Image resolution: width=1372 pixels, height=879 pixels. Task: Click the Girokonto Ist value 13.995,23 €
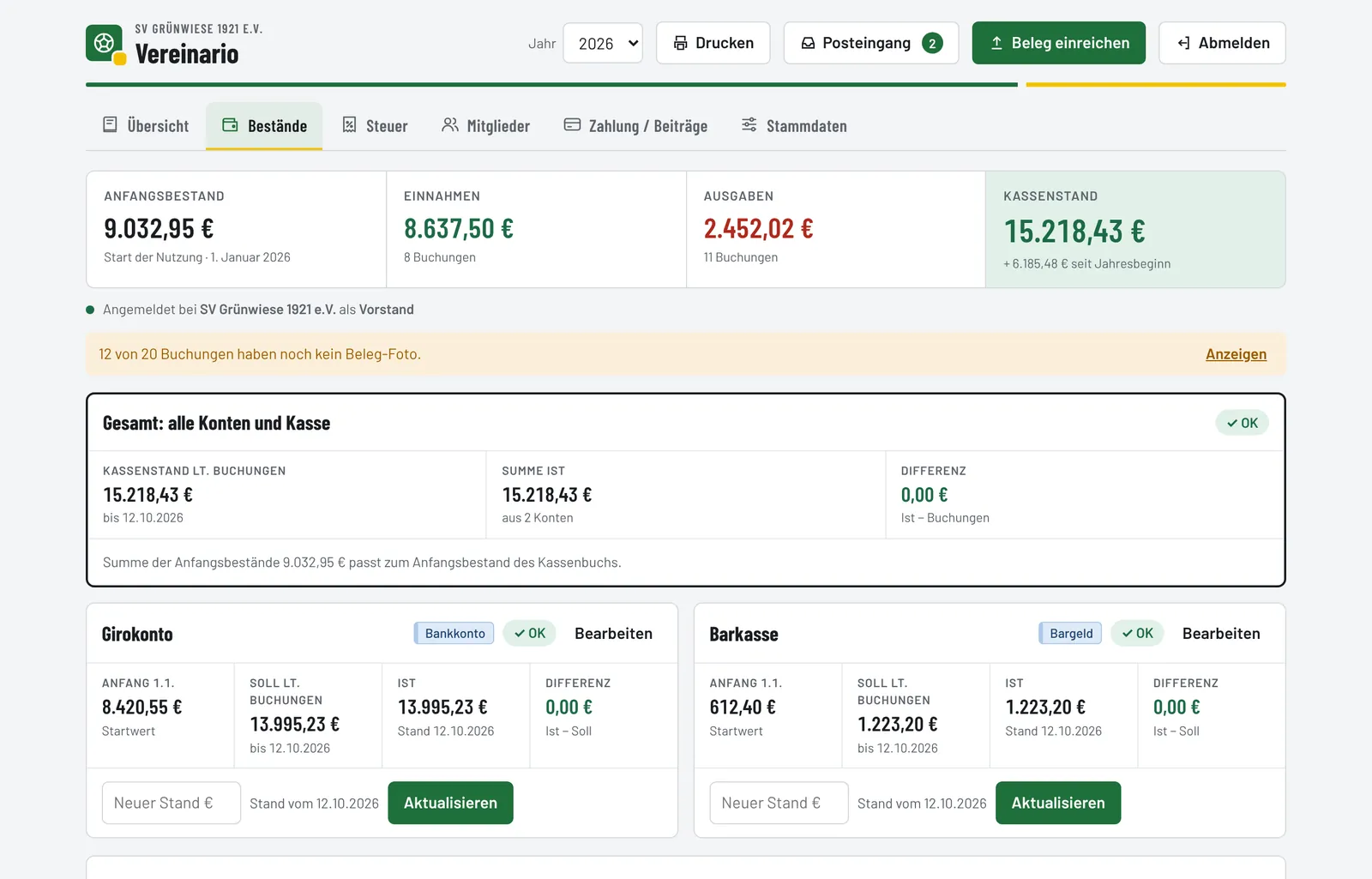tap(442, 707)
